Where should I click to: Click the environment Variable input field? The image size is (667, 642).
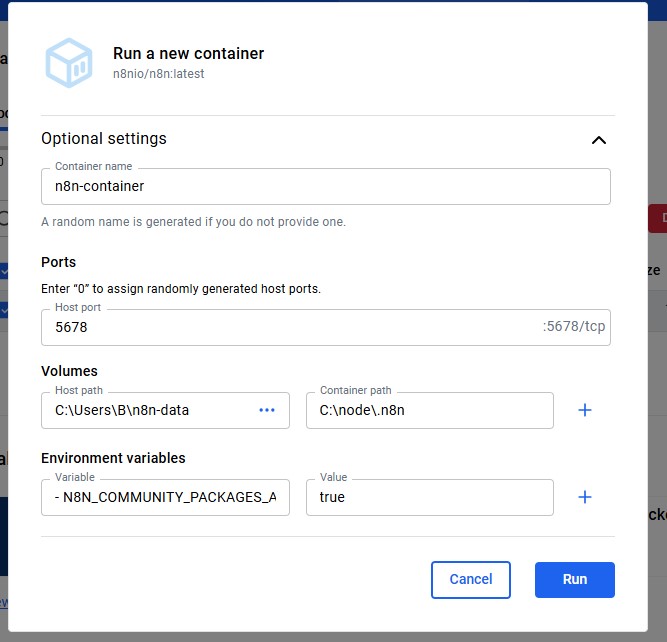click(x=165, y=497)
